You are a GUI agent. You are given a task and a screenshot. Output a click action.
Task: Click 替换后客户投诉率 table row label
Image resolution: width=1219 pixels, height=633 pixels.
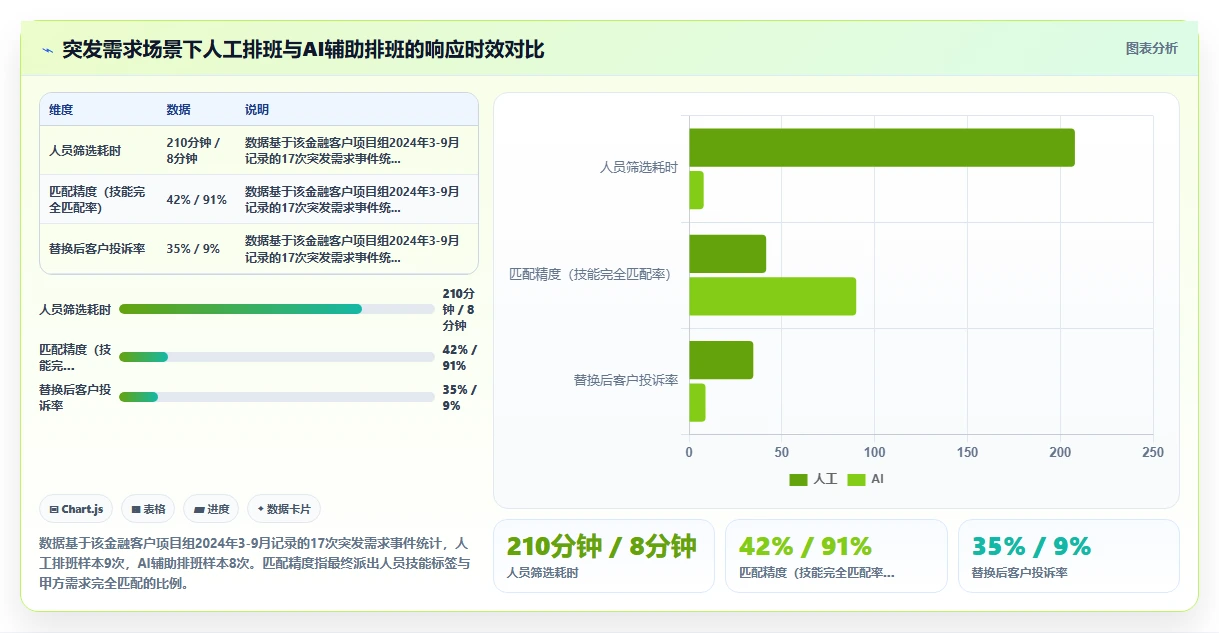97,248
